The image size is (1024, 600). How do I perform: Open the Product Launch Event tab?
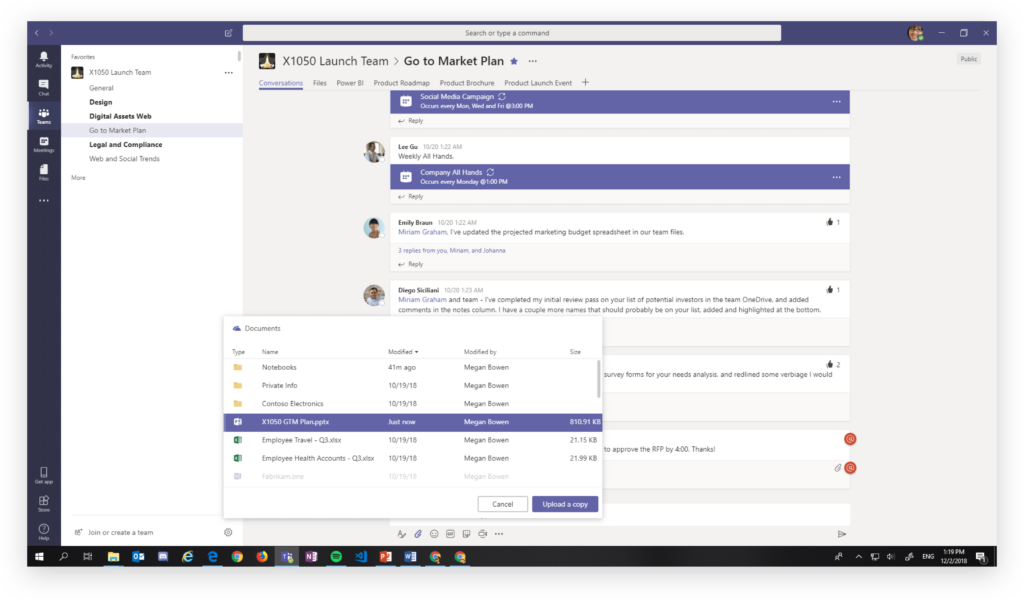[x=538, y=83]
